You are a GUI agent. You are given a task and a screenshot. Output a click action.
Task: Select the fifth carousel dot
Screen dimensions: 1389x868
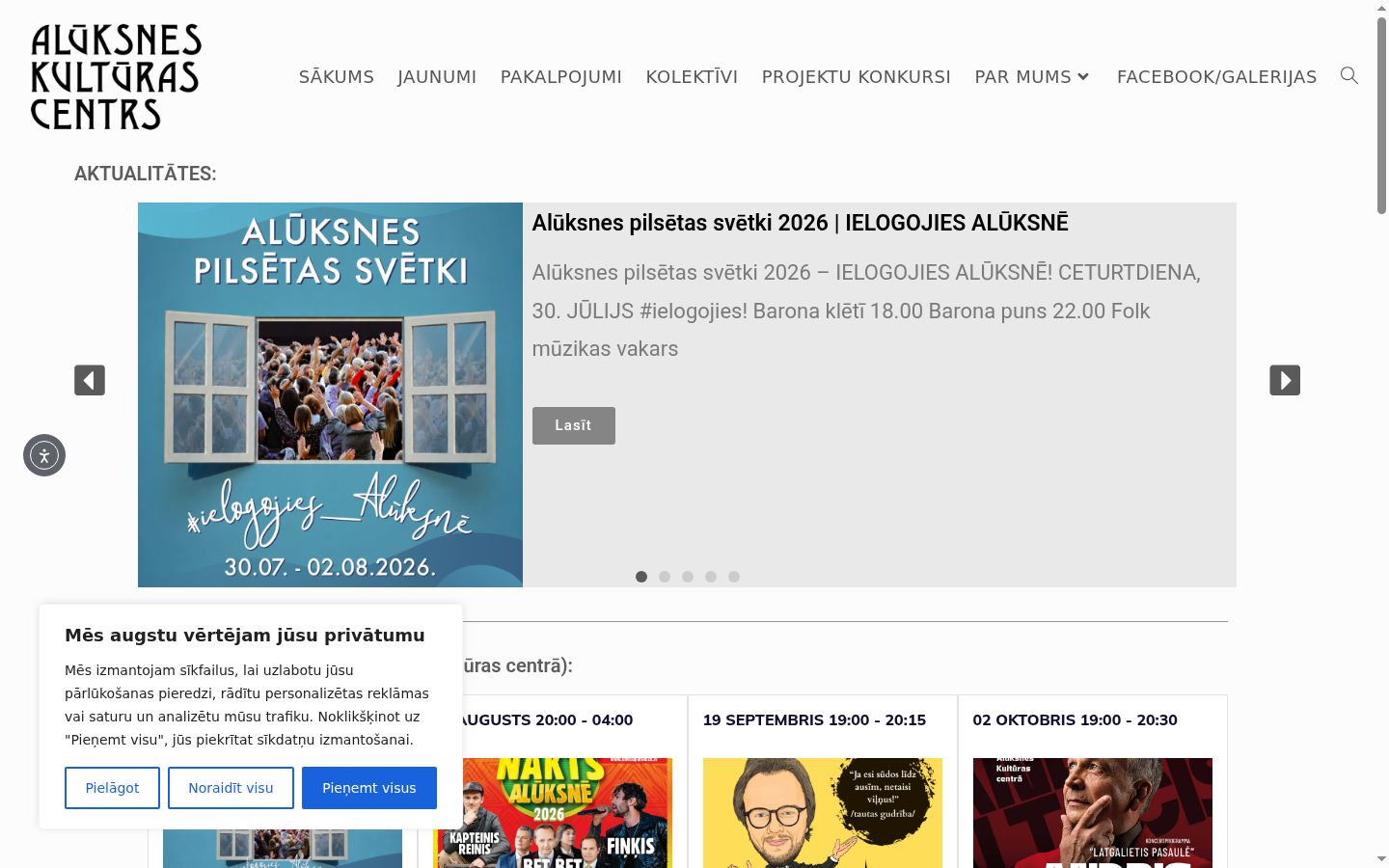[734, 577]
